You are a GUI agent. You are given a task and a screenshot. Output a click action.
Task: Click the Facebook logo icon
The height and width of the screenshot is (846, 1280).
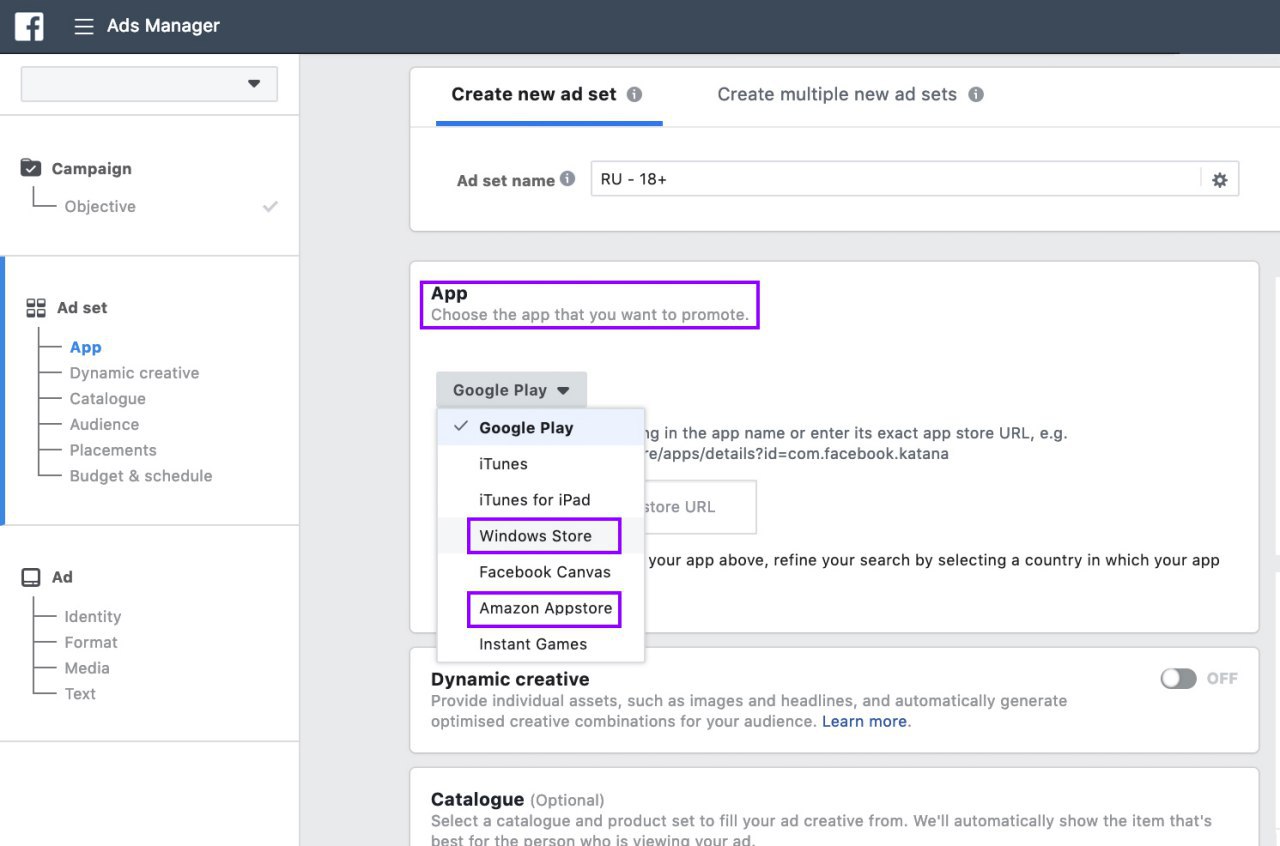[29, 26]
